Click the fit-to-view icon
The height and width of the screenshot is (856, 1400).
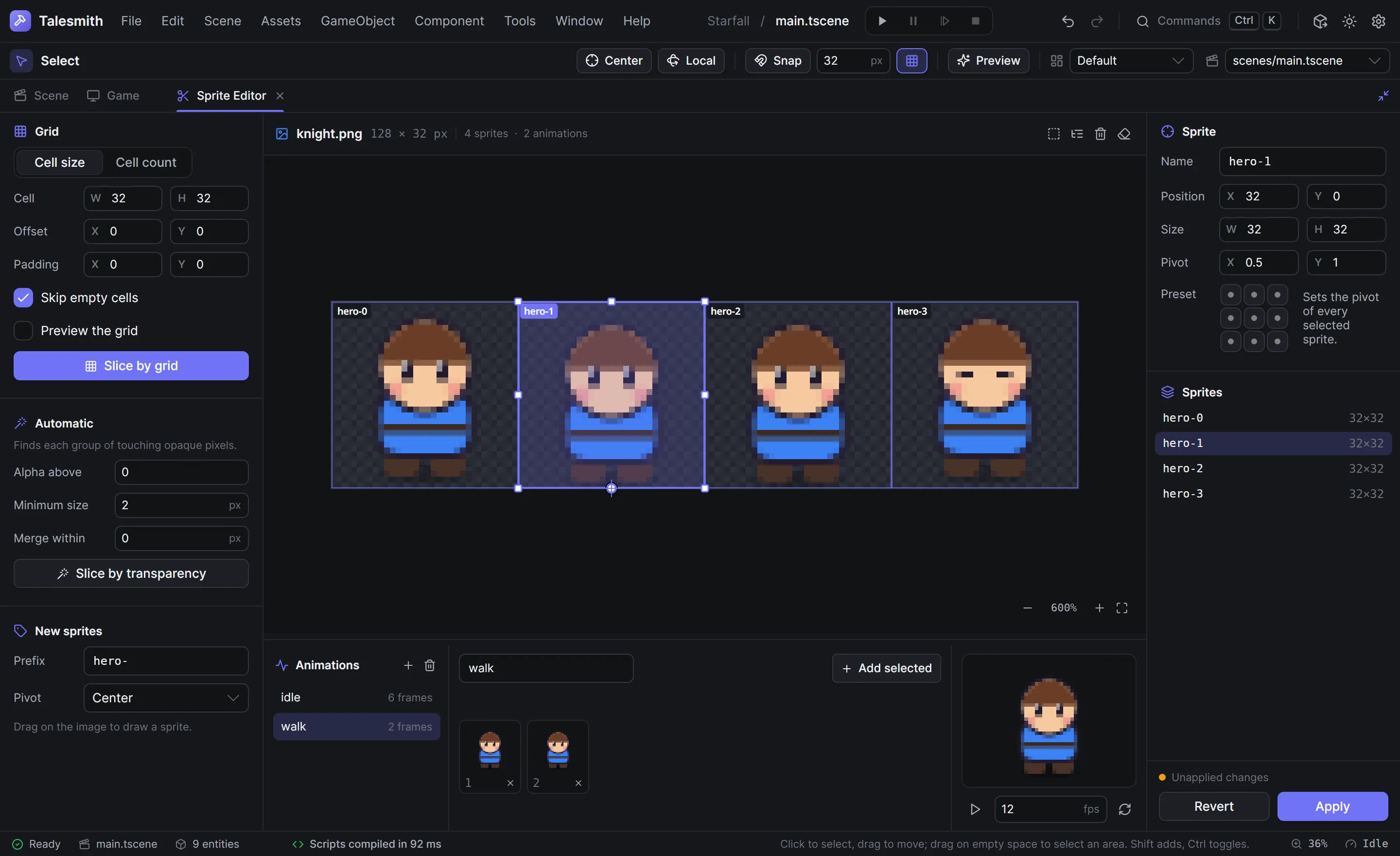tap(1122, 608)
